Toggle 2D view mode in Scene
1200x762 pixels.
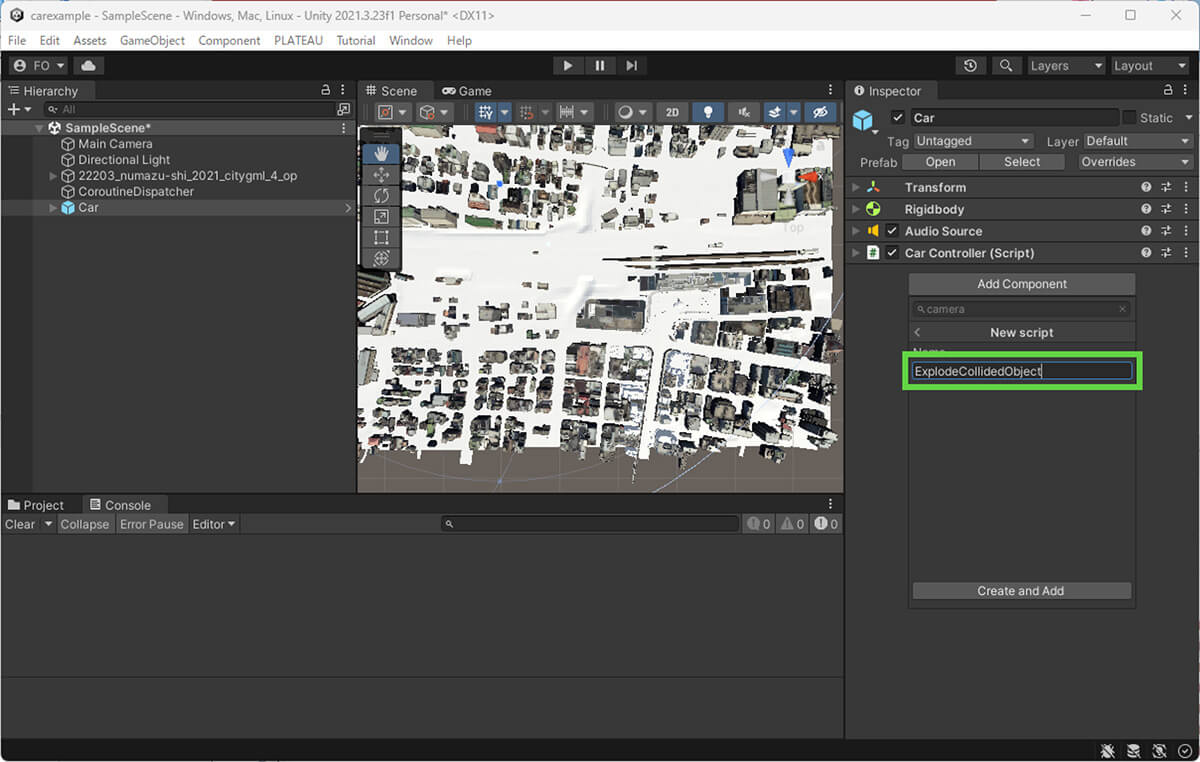coord(672,112)
